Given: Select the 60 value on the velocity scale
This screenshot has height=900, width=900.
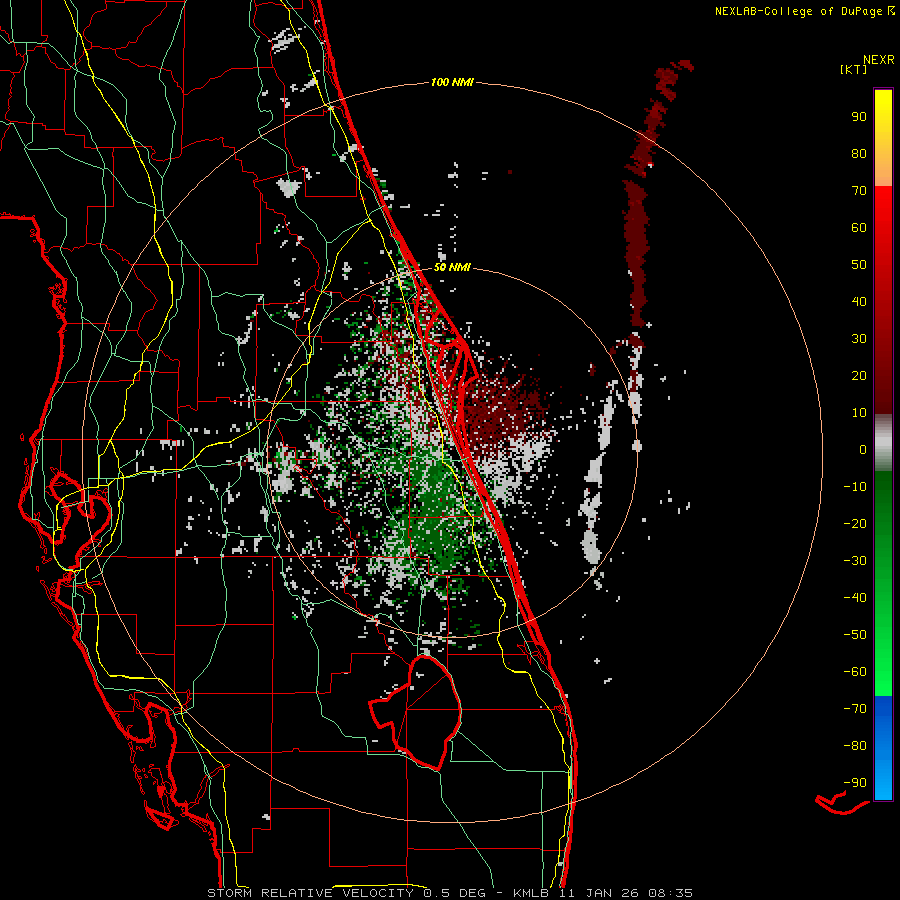Looking at the screenshot, I should pyautogui.click(x=859, y=227).
